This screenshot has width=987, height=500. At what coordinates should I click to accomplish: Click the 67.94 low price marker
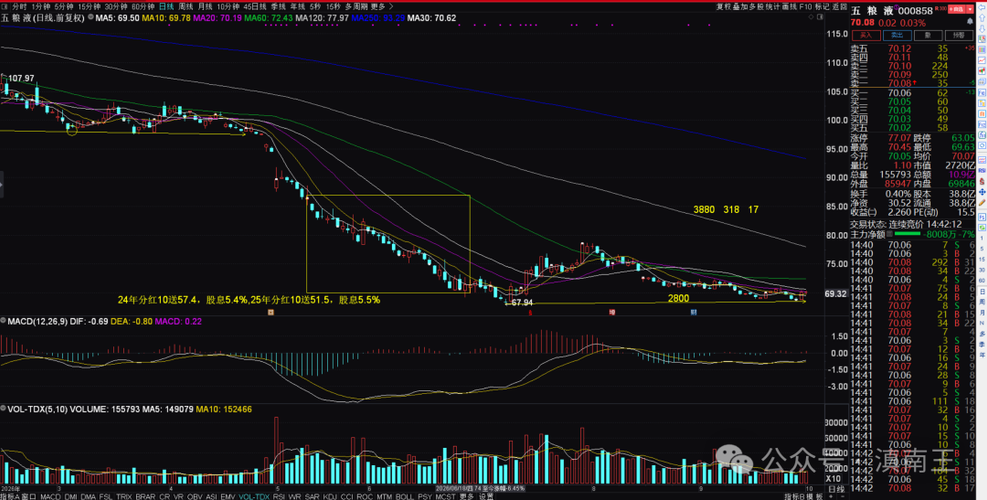(522, 303)
